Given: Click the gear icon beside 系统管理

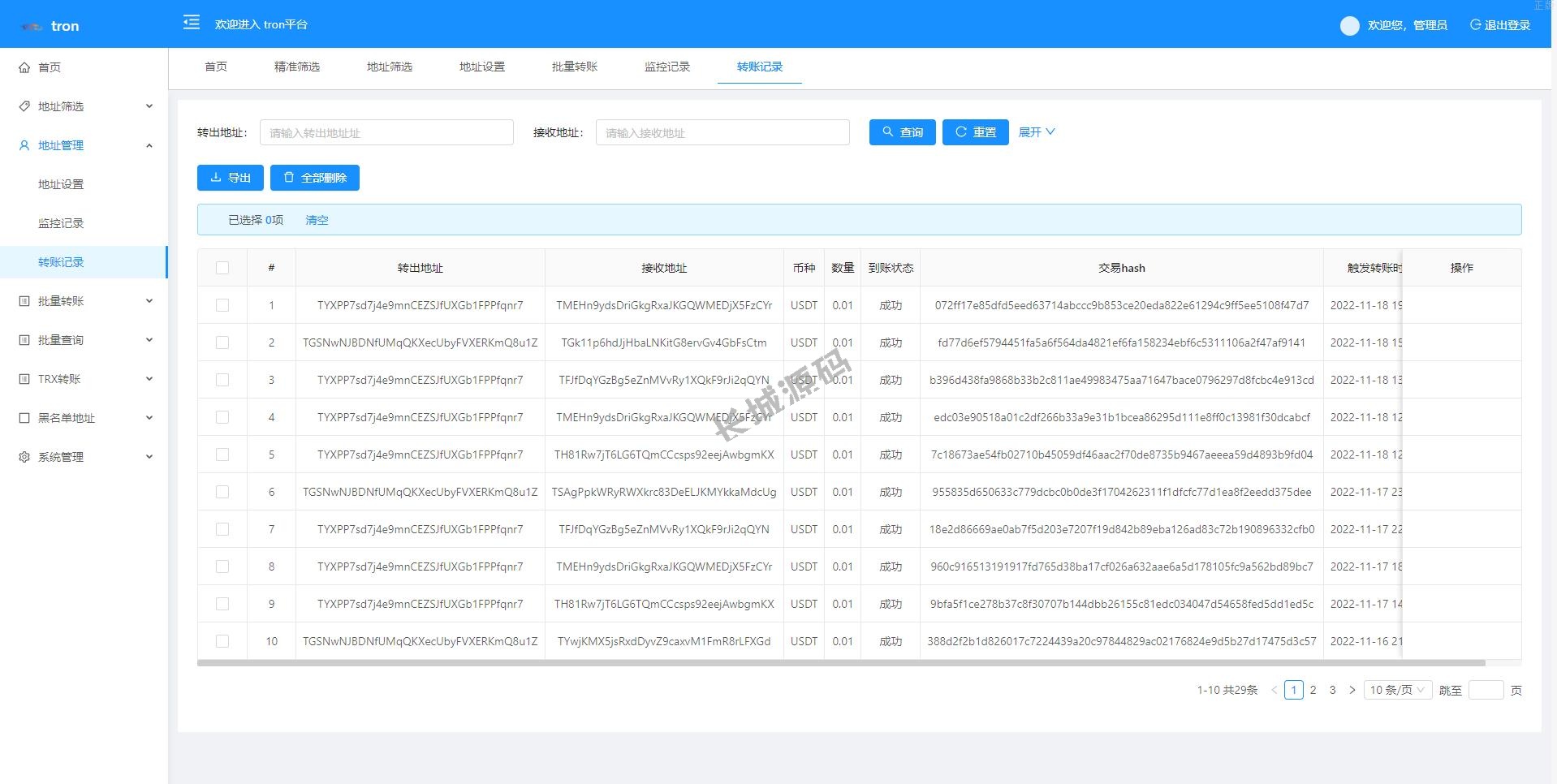Looking at the screenshot, I should point(24,457).
